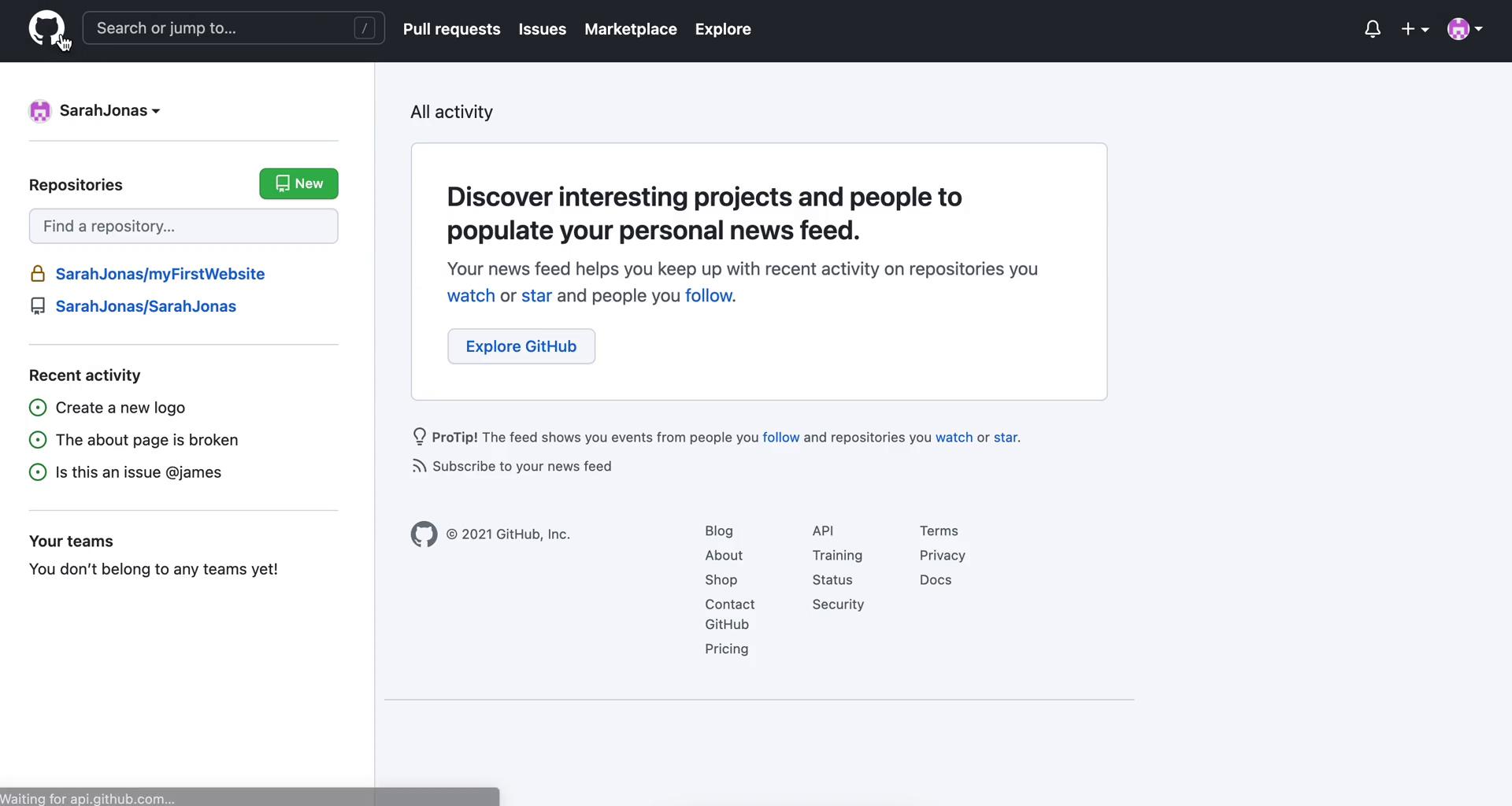This screenshot has width=1512, height=806.
Task: Click star link in the ProTip line
Action: 1005,438
